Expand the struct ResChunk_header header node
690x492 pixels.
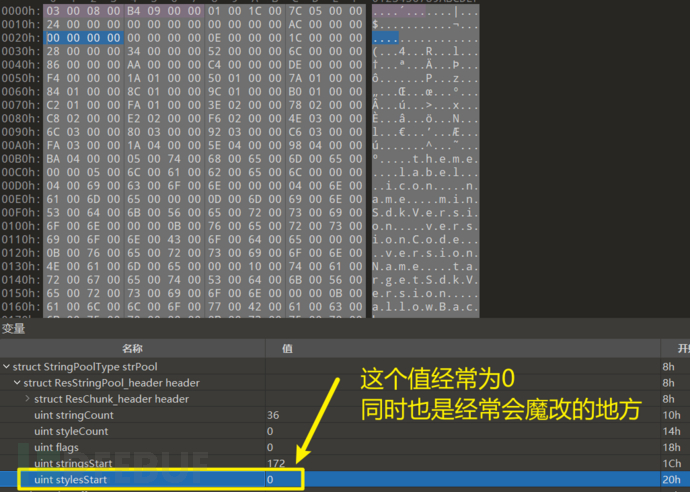tap(27, 399)
